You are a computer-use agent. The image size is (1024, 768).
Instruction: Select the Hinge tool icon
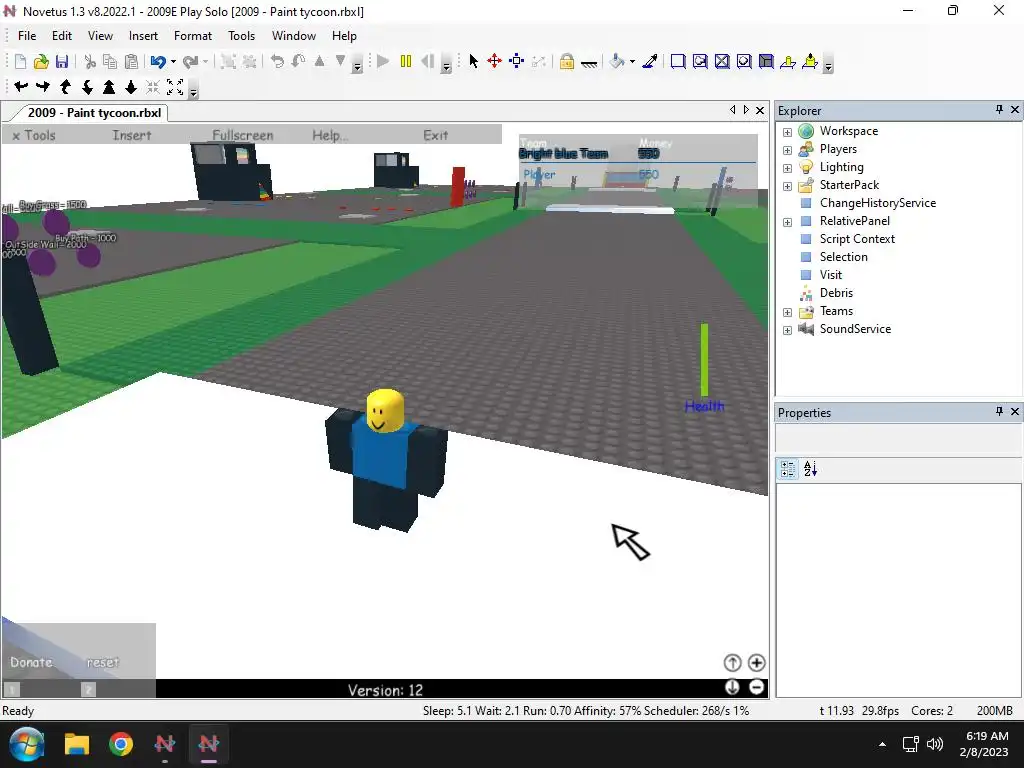[x=788, y=61]
